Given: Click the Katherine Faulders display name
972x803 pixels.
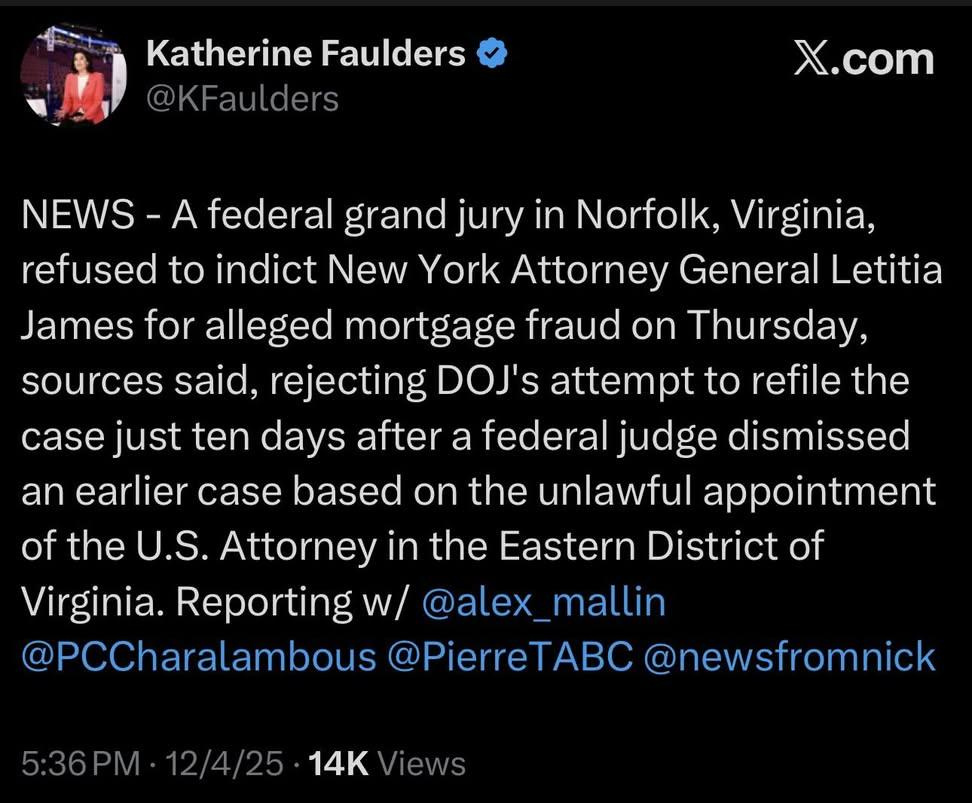Looking at the screenshot, I should click(306, 53).
